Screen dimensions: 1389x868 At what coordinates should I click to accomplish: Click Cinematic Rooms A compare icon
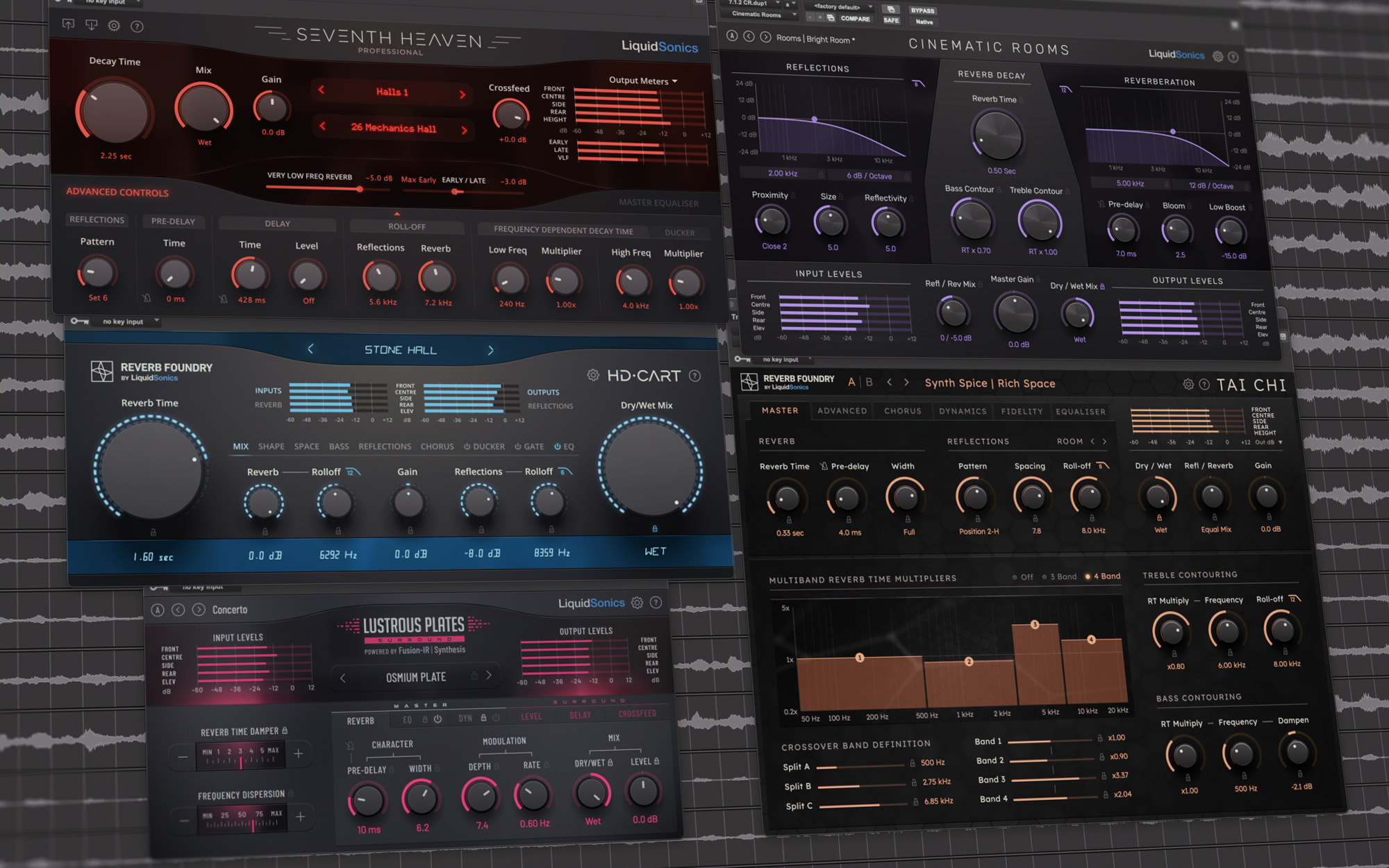click(731, 35)
